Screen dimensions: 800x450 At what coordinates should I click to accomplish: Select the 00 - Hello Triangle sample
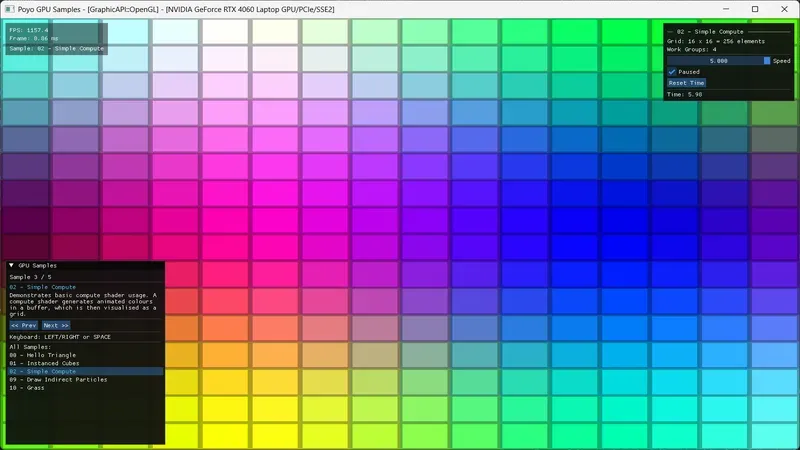pos(42,355)
